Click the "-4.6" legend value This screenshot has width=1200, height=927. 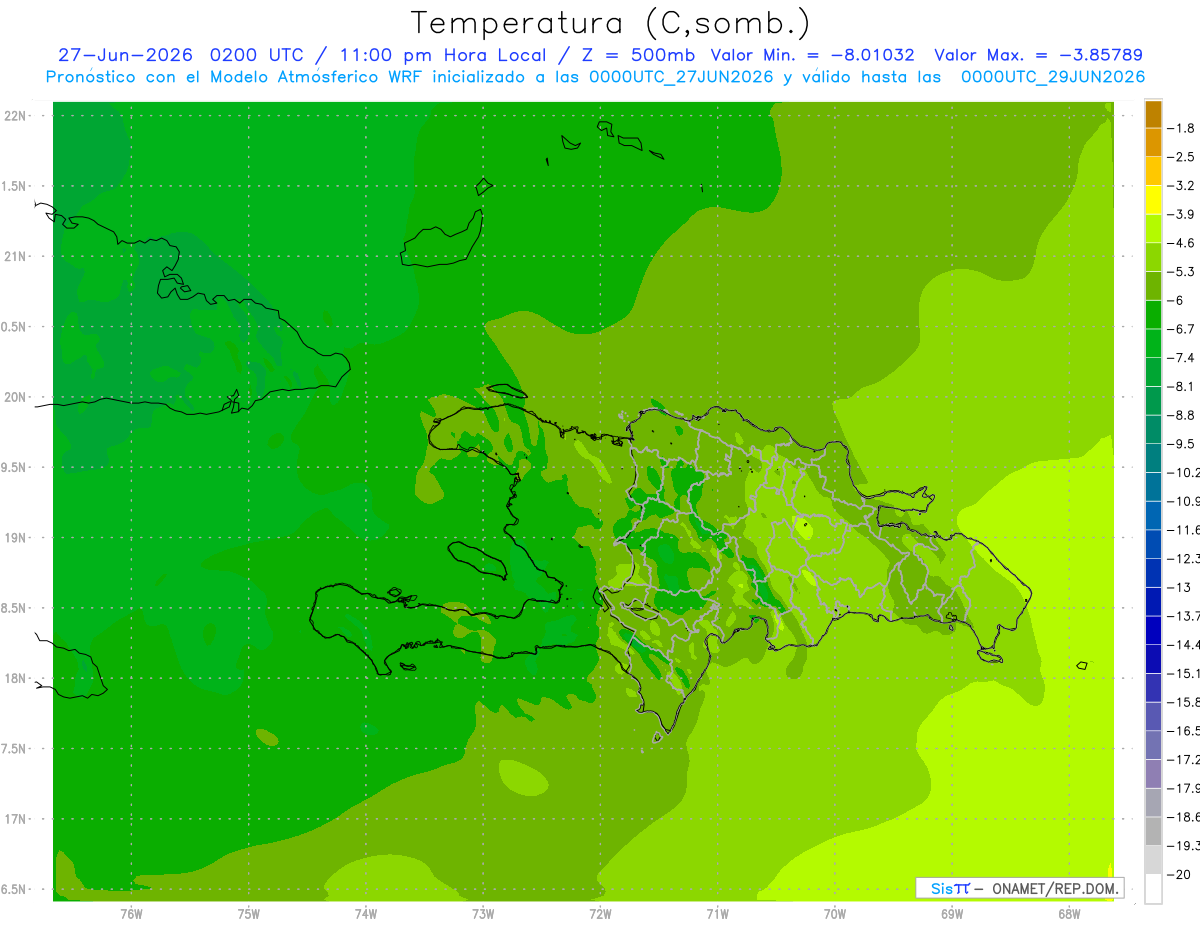pos(1182,243)
